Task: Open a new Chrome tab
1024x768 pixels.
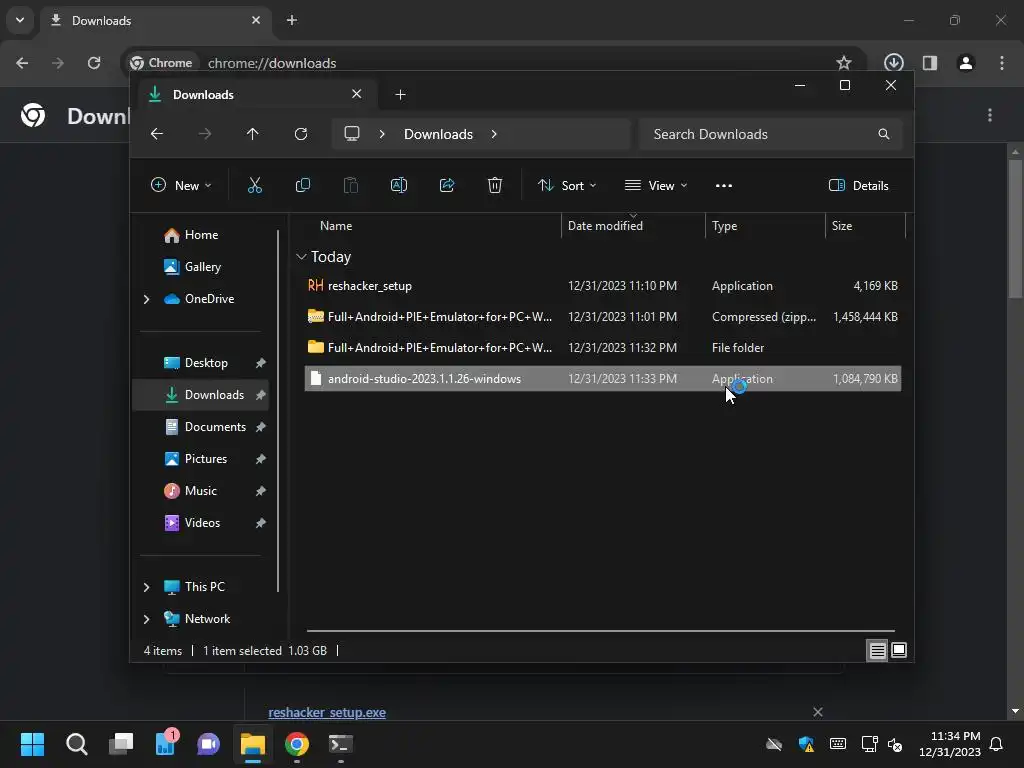Action: click(x=292, y=20)
